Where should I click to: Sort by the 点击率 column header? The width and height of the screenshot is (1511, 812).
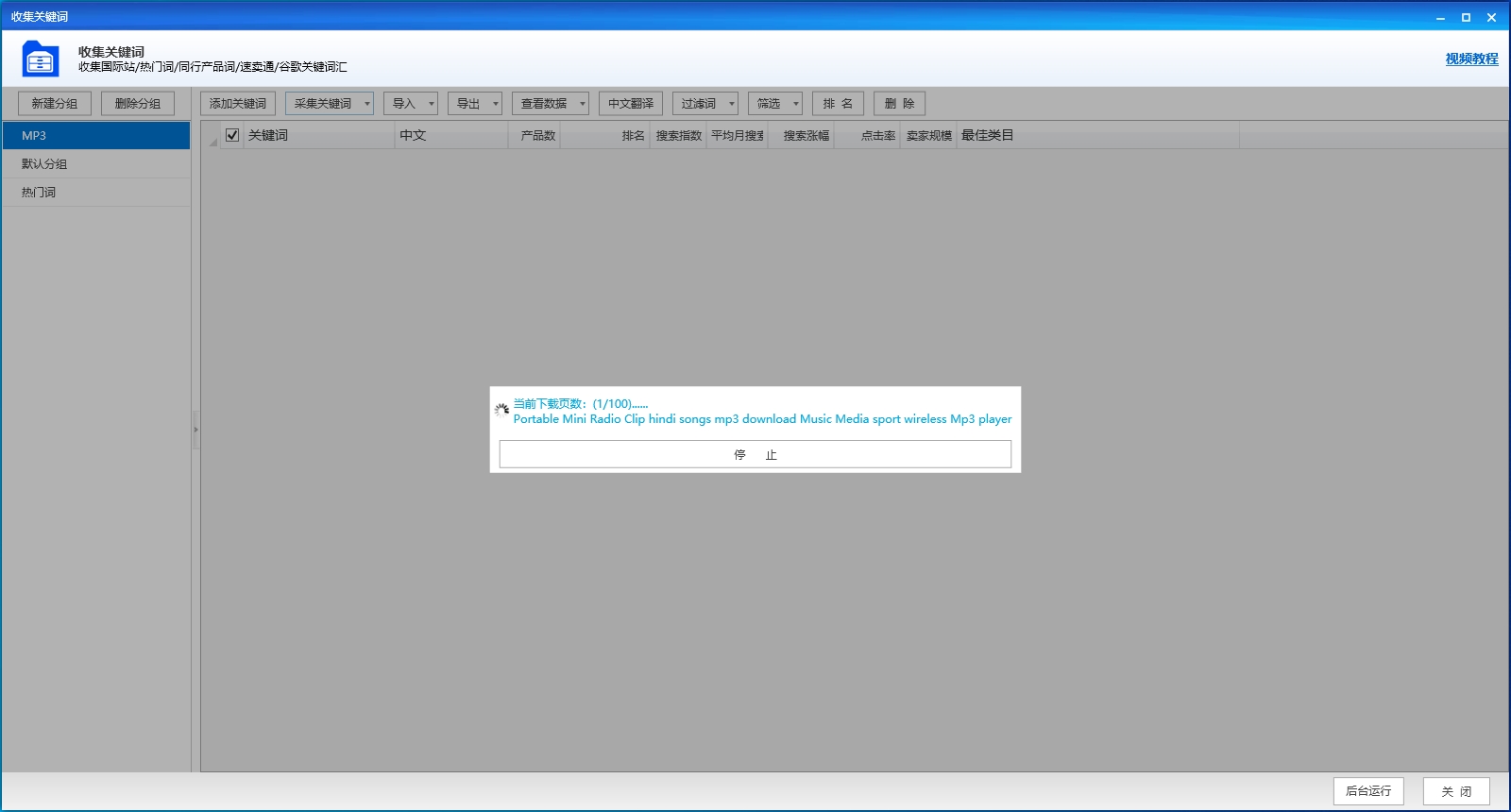point(867,135)
